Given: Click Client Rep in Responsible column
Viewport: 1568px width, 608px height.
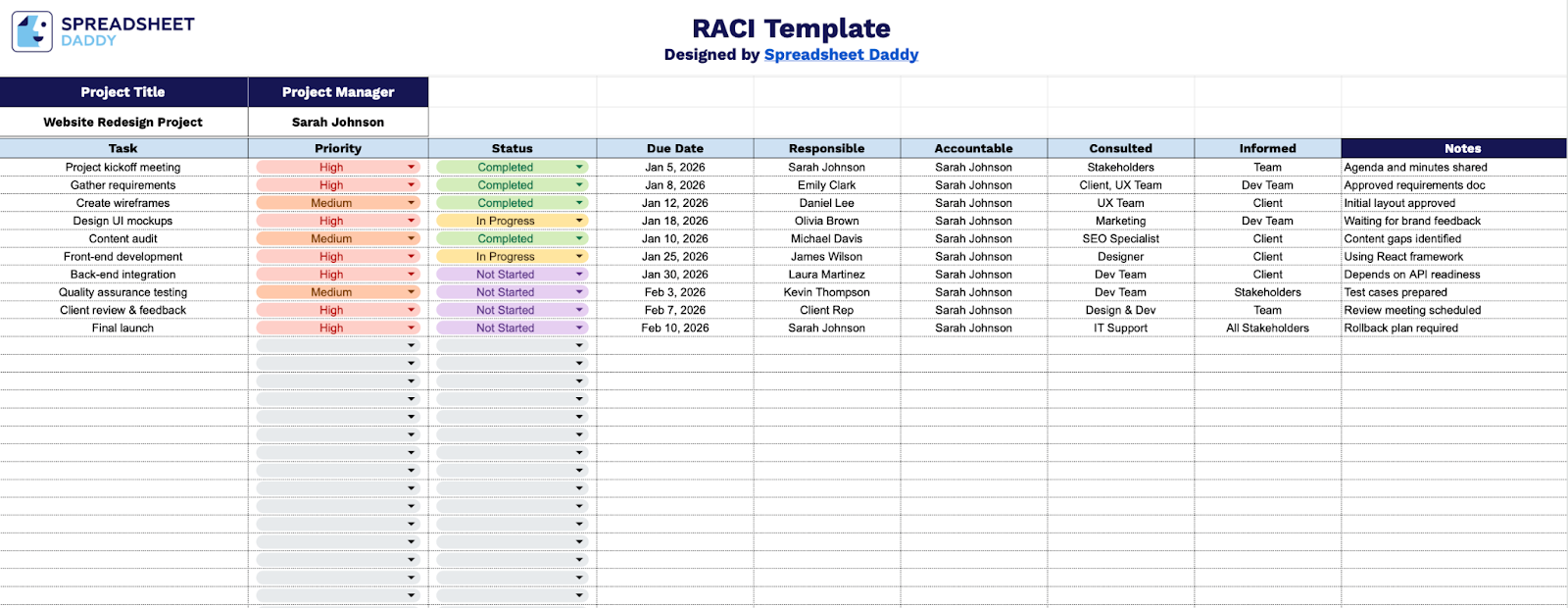Looking at the screenshot, I should 827,310.
